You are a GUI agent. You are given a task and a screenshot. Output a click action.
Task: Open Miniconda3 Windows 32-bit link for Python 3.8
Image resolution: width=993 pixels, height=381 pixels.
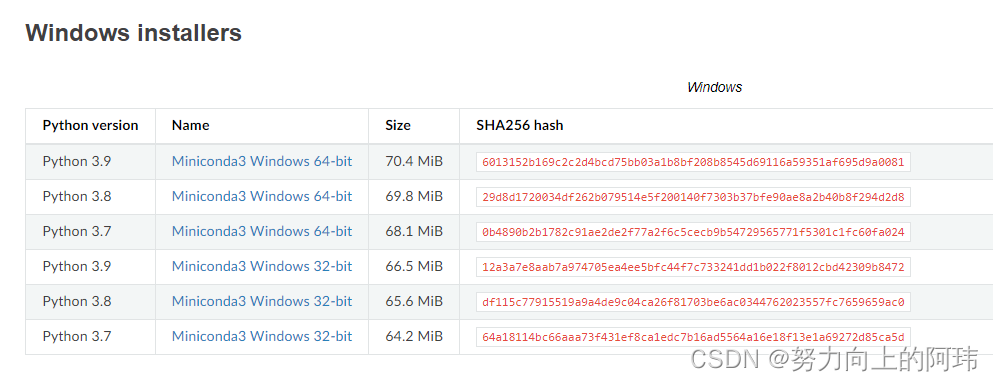tap(262, 301)
